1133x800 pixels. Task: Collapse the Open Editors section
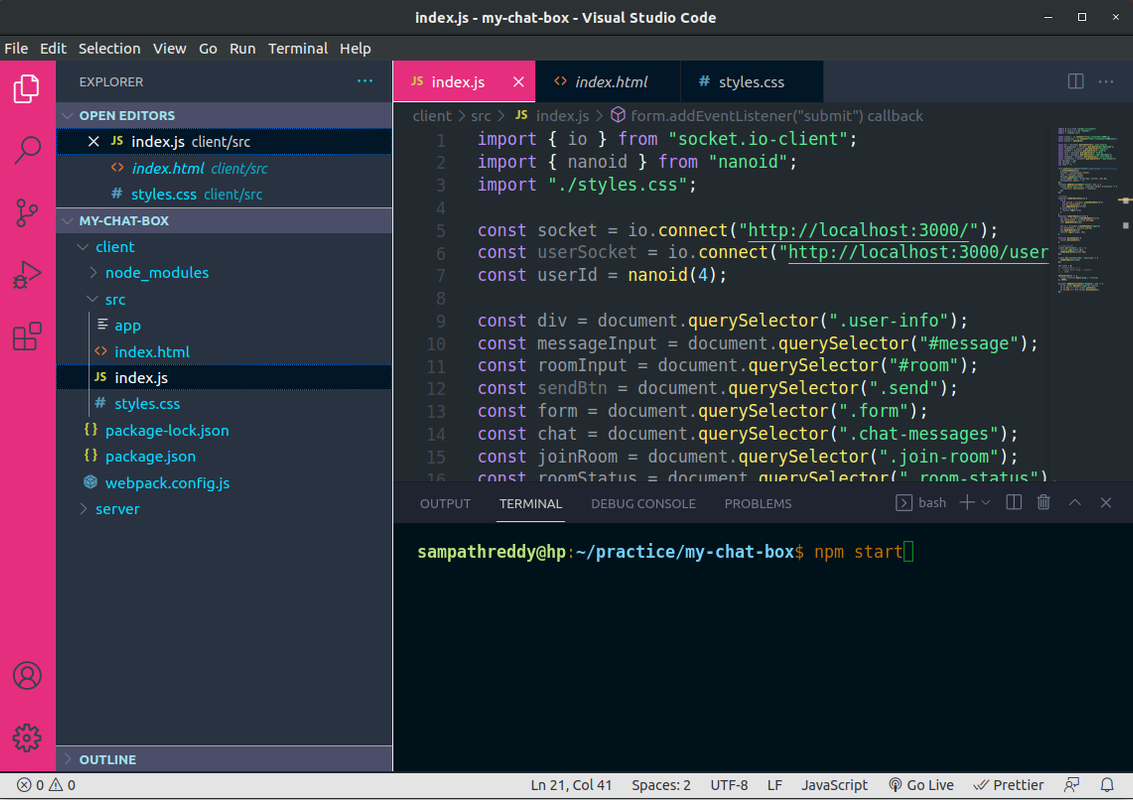(224, 116)
